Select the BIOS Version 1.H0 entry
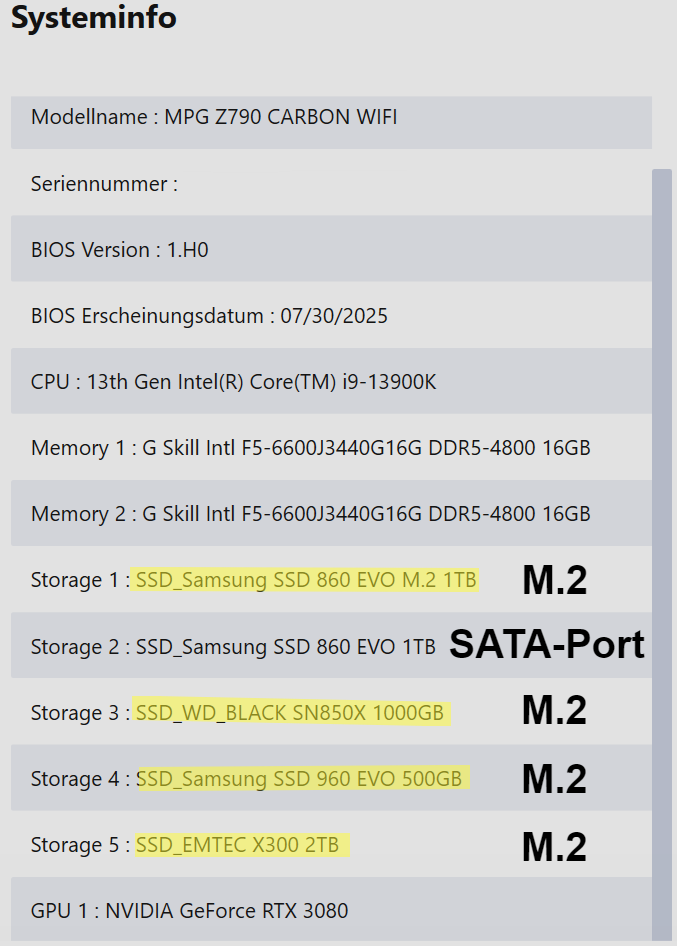This screenshot has width=677, height=946. tap(120, 250)
